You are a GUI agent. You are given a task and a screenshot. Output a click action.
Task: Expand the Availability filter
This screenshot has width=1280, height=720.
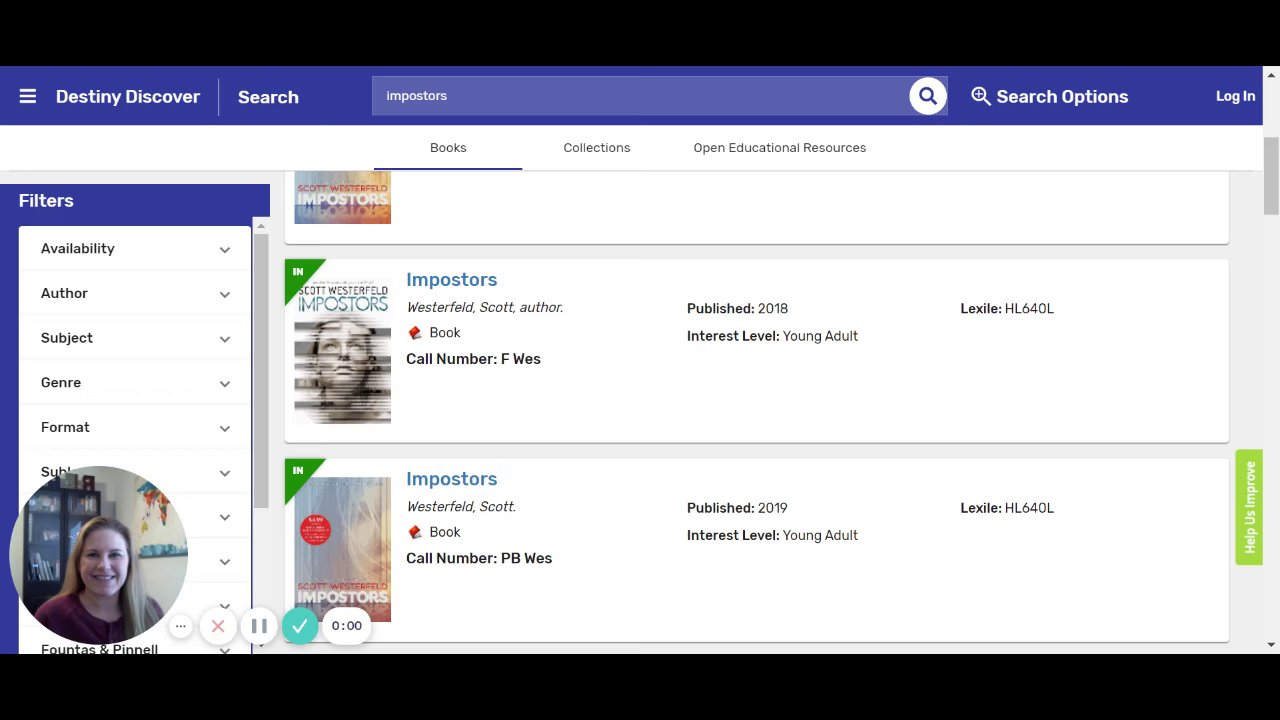tap(135, 249)
